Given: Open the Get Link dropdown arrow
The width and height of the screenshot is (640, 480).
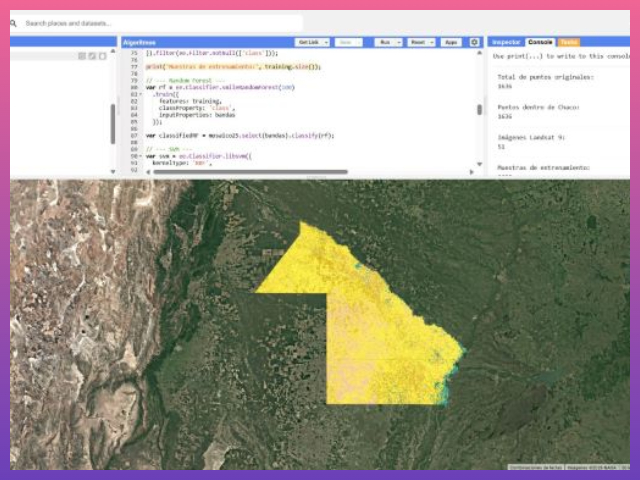Looking at the screenshot, I should [x=324, y=42].
